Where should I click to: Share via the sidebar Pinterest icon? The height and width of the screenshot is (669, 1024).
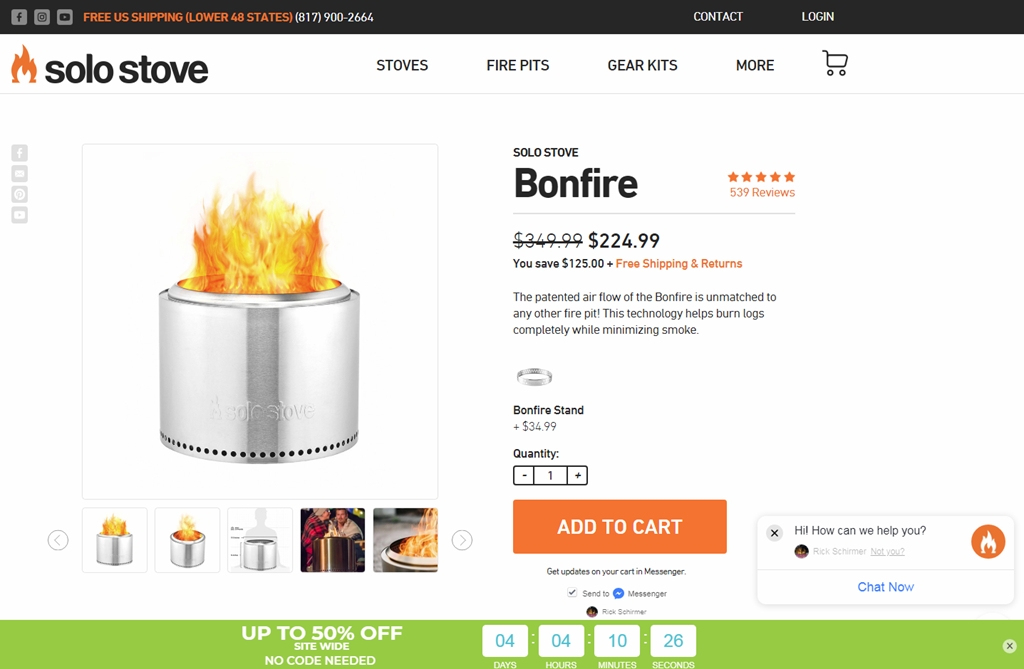[20, 194]
